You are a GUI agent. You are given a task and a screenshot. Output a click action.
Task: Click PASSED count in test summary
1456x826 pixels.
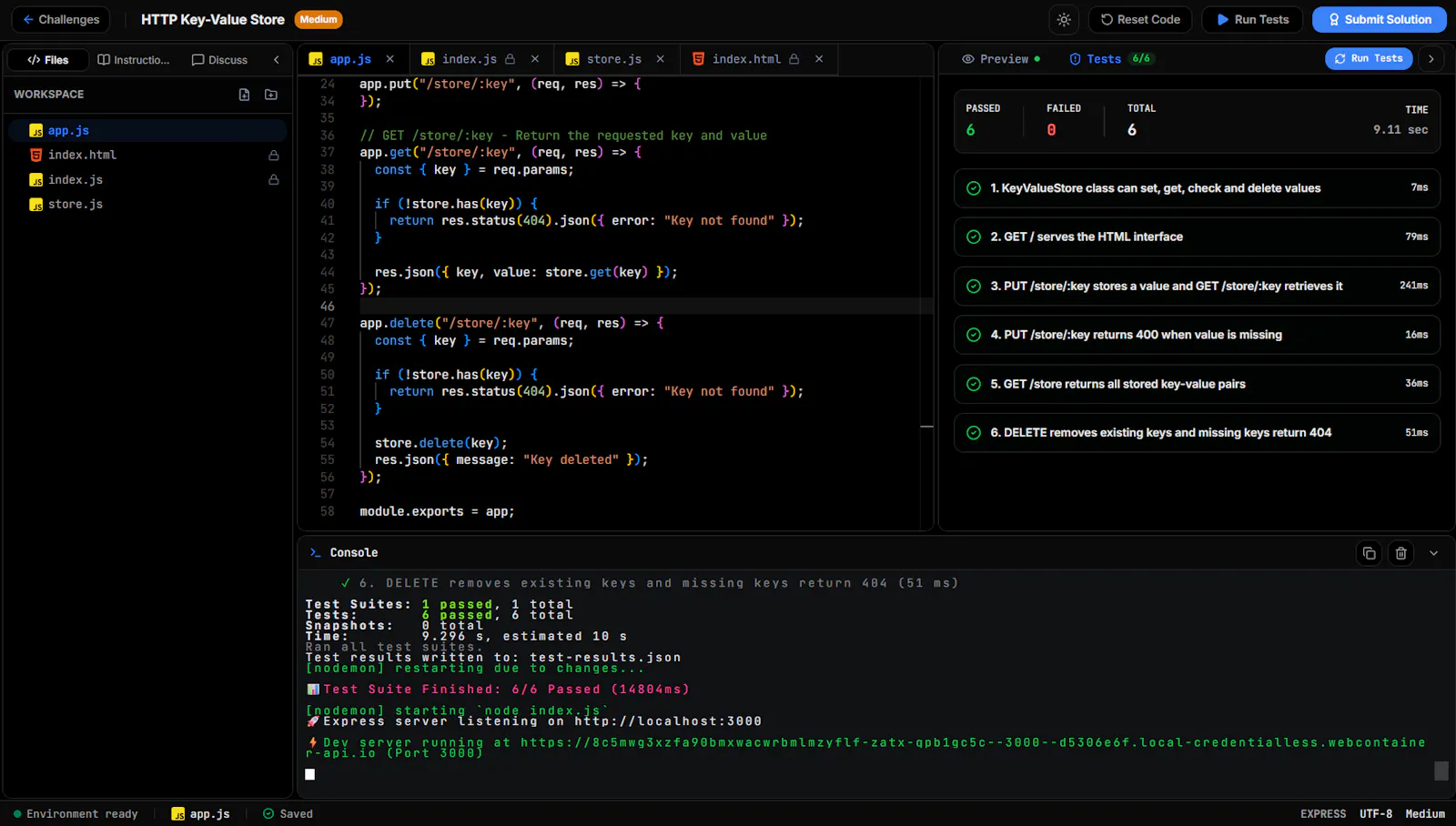[x=971, y=130]
